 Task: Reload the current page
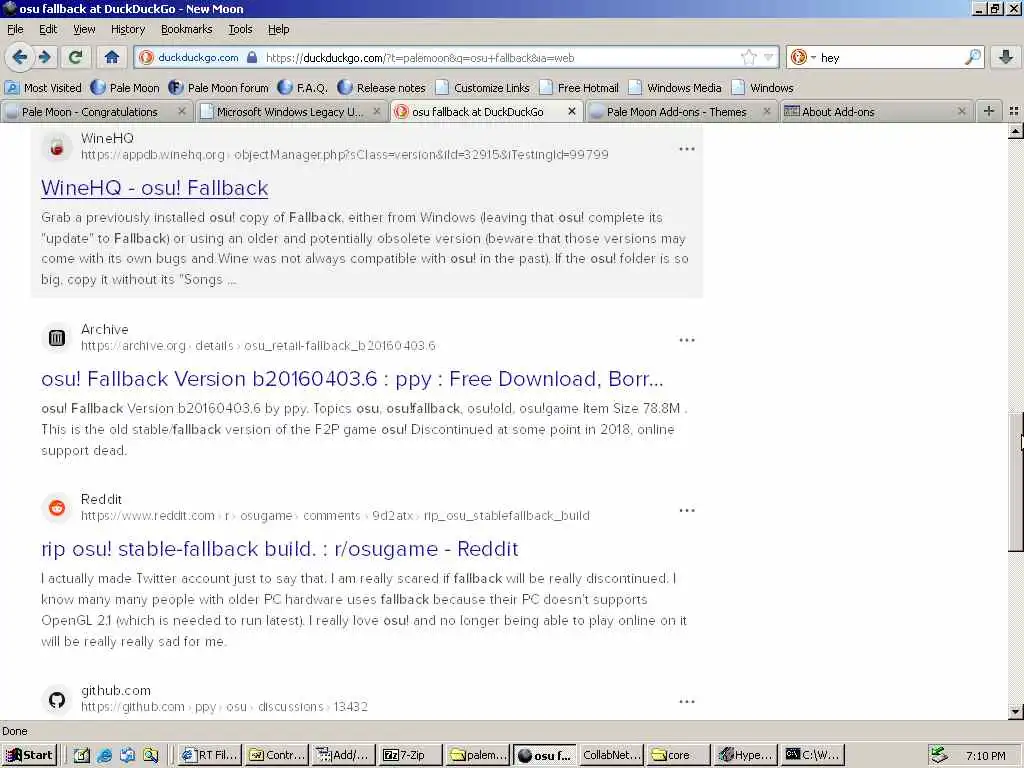pyautogui.click(x=76, y=57)
